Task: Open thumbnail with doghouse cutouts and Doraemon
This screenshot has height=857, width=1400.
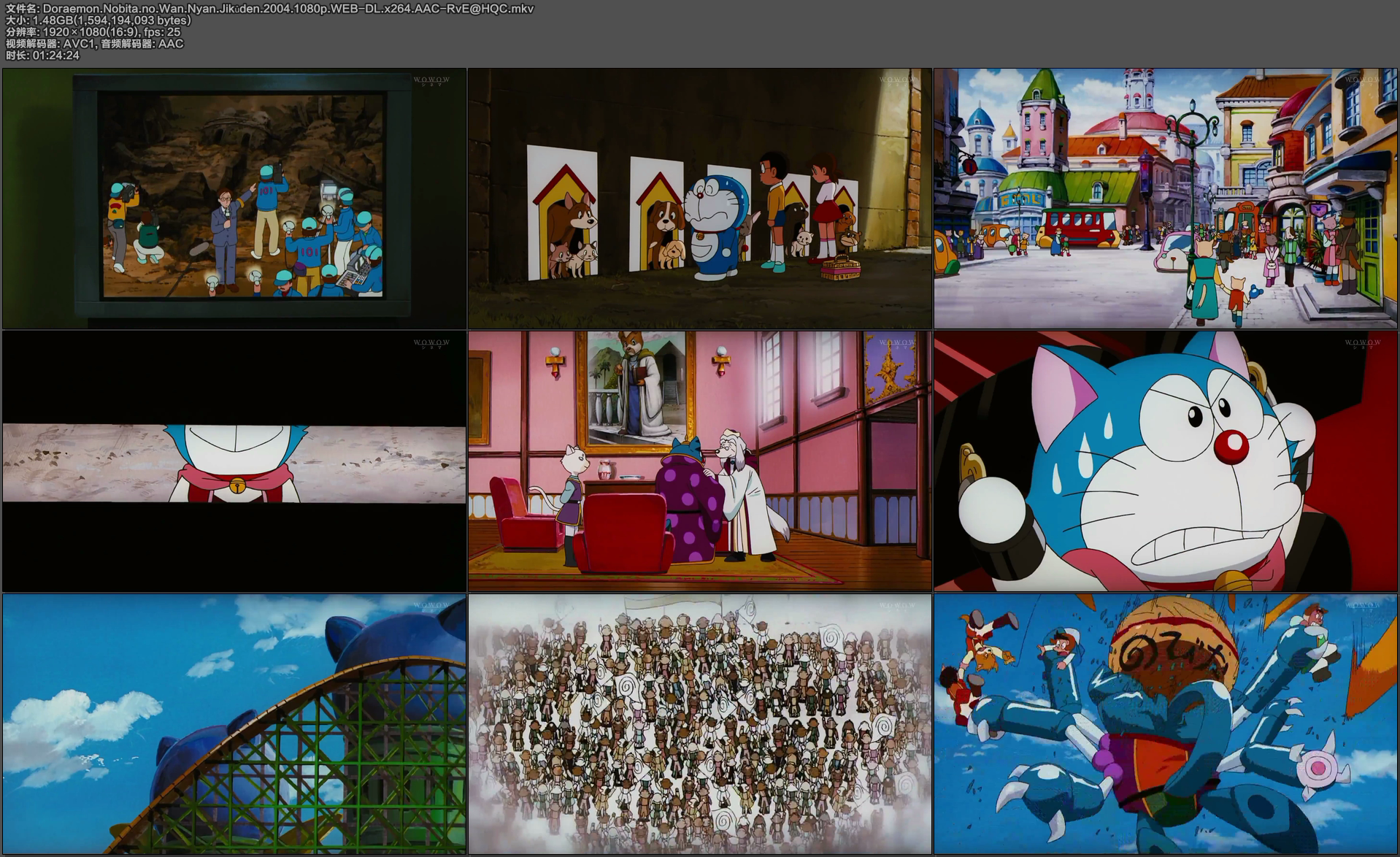Action: (700, 199)
